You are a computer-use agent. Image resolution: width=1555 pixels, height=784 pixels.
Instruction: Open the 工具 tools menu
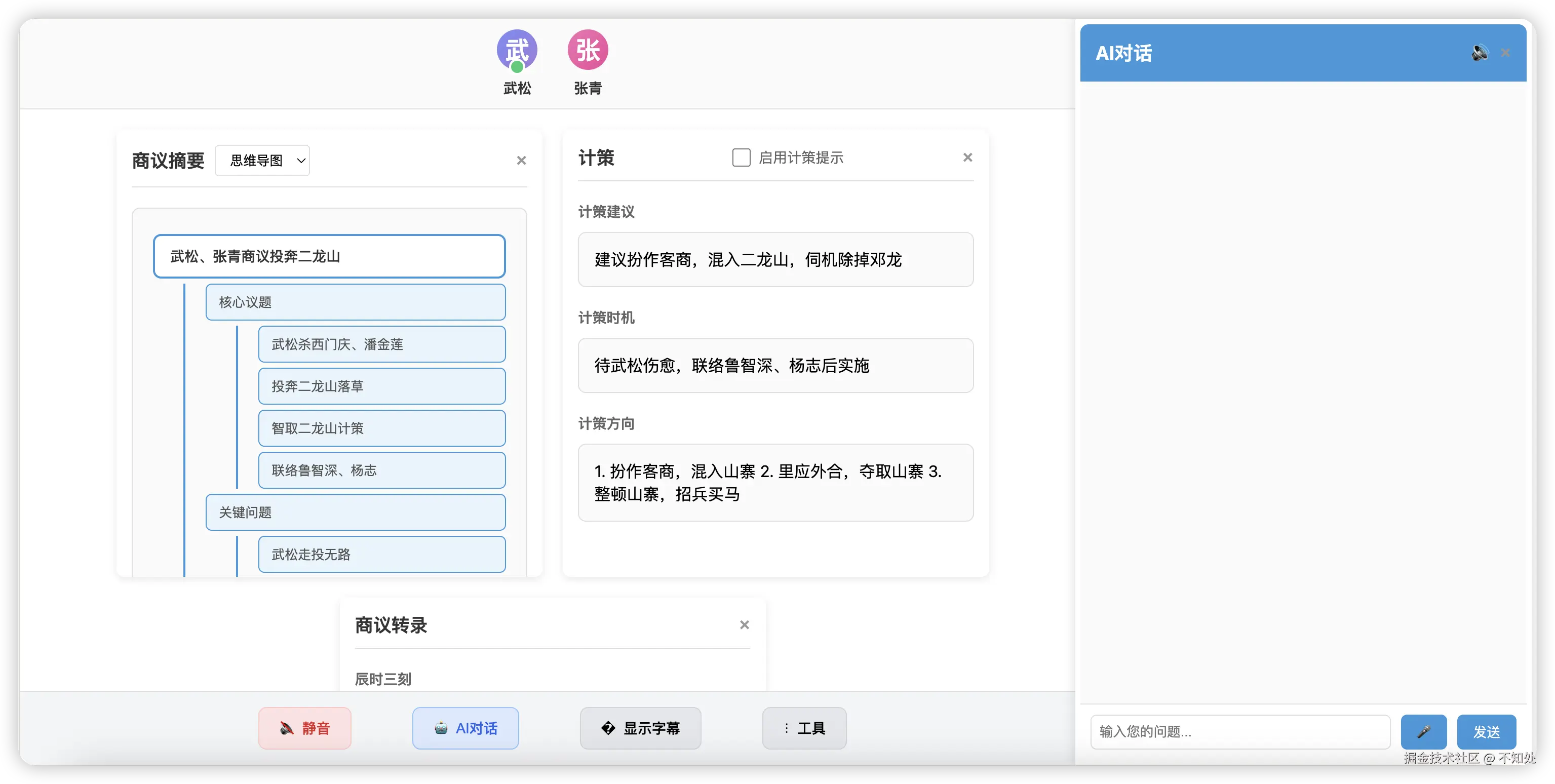[x=804, y=728]
